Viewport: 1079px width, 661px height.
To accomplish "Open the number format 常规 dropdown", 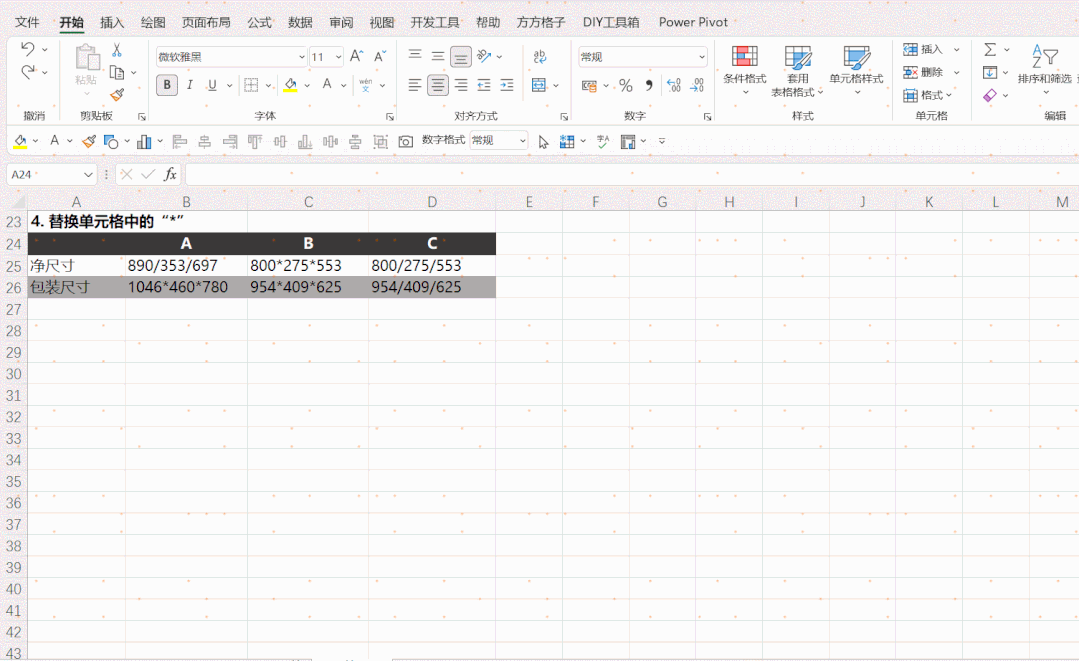I will [643, 56].
